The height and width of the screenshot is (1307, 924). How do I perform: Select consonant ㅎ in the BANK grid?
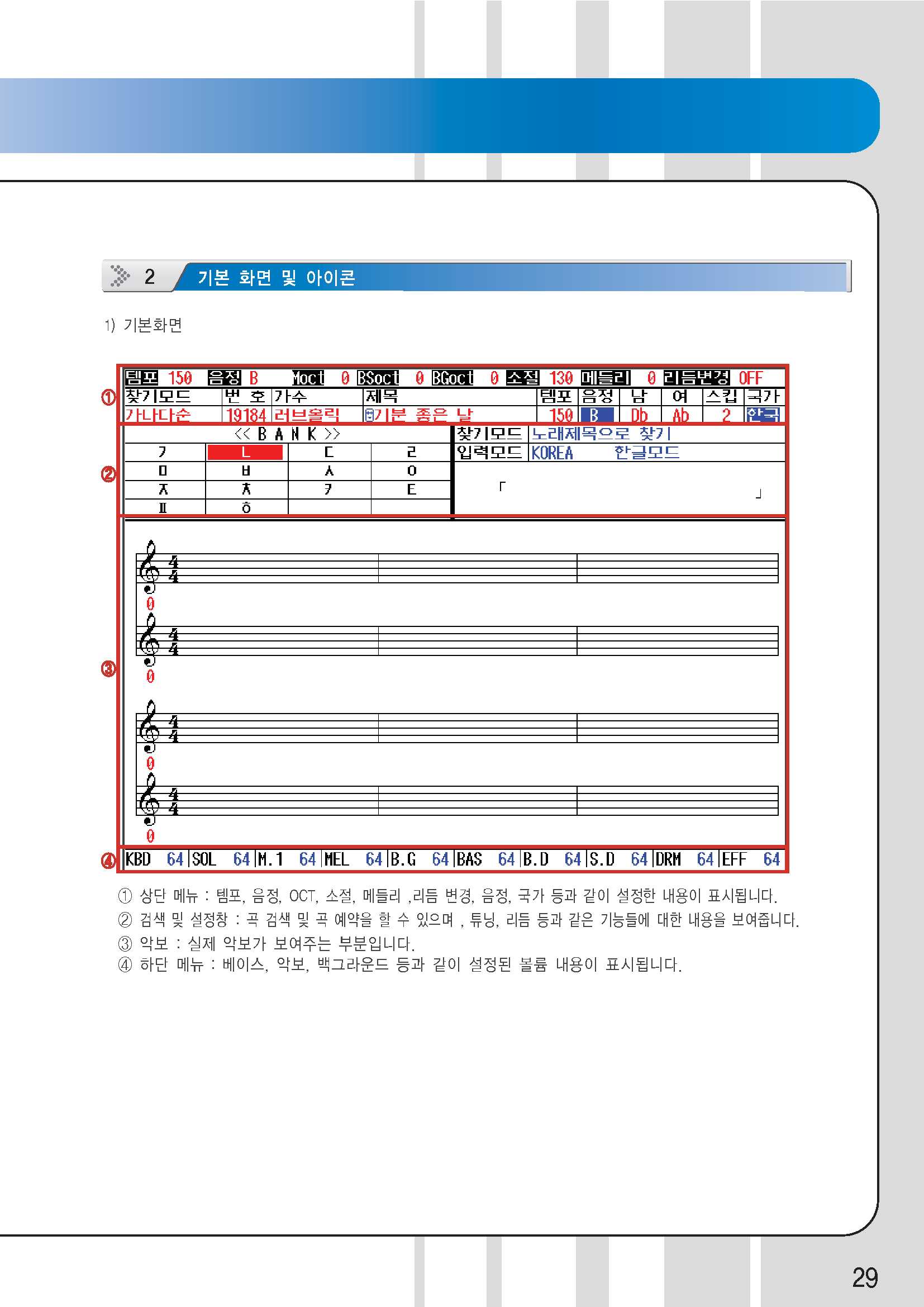pos(246,507)
